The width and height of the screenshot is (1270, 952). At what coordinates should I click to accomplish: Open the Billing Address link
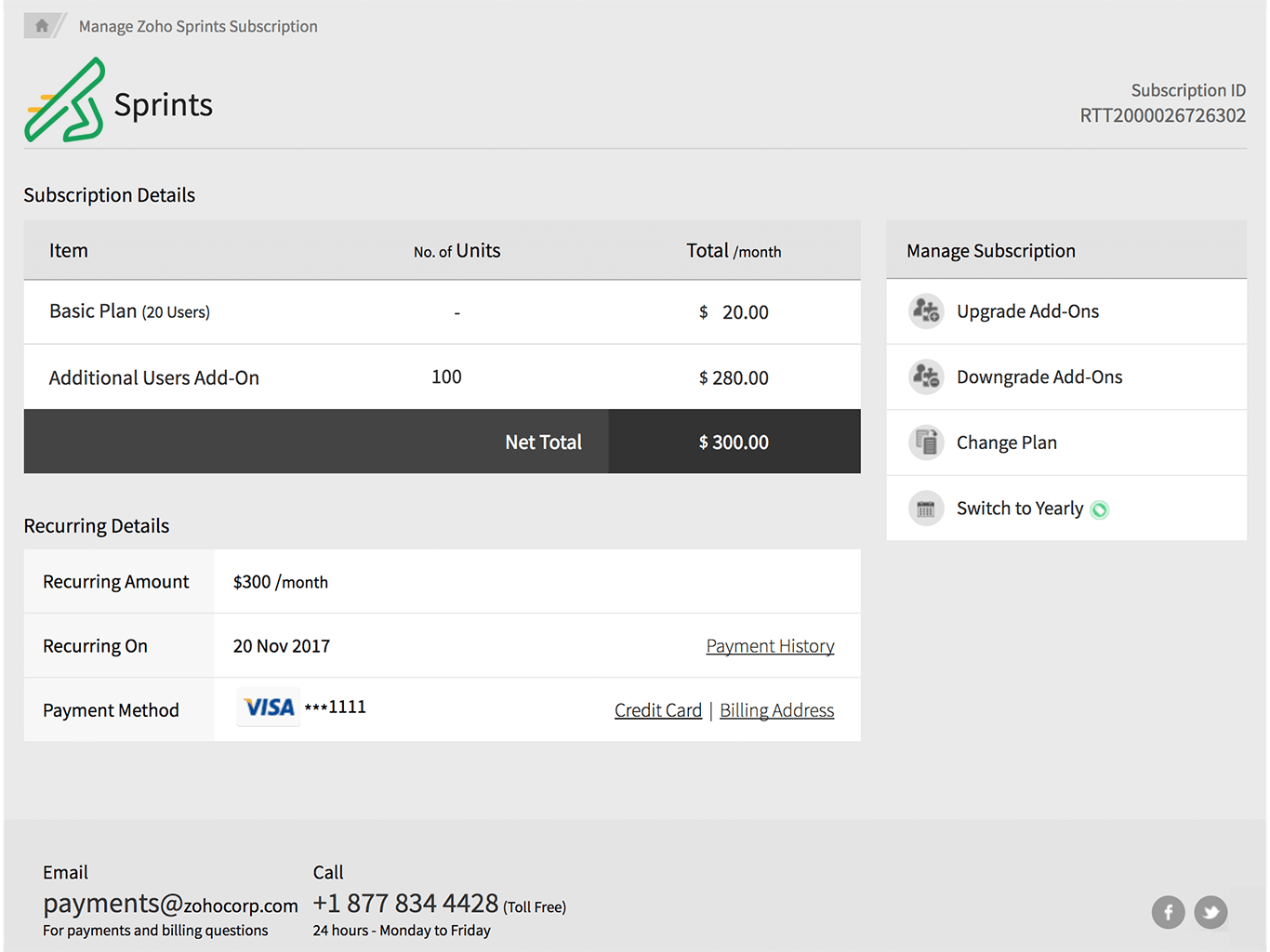click(776, 710)
